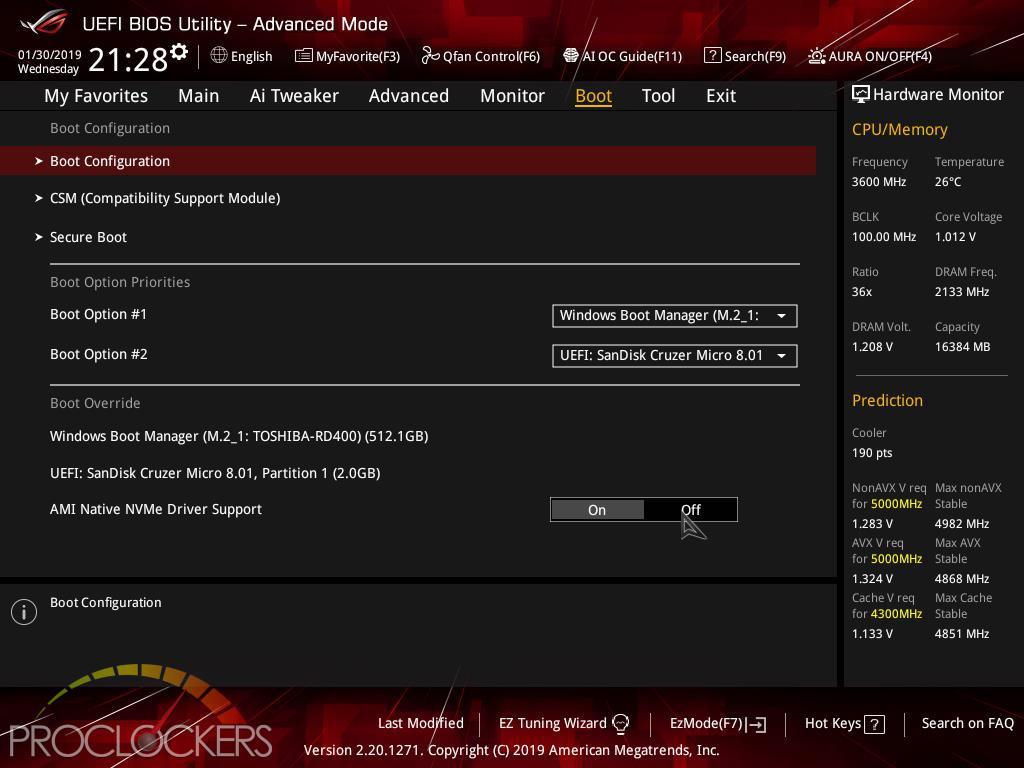The width and height of the screenshot is (1024, 768).
Task: Turn On AMI Native NVMe Driver Support
Action: (597, 510)
